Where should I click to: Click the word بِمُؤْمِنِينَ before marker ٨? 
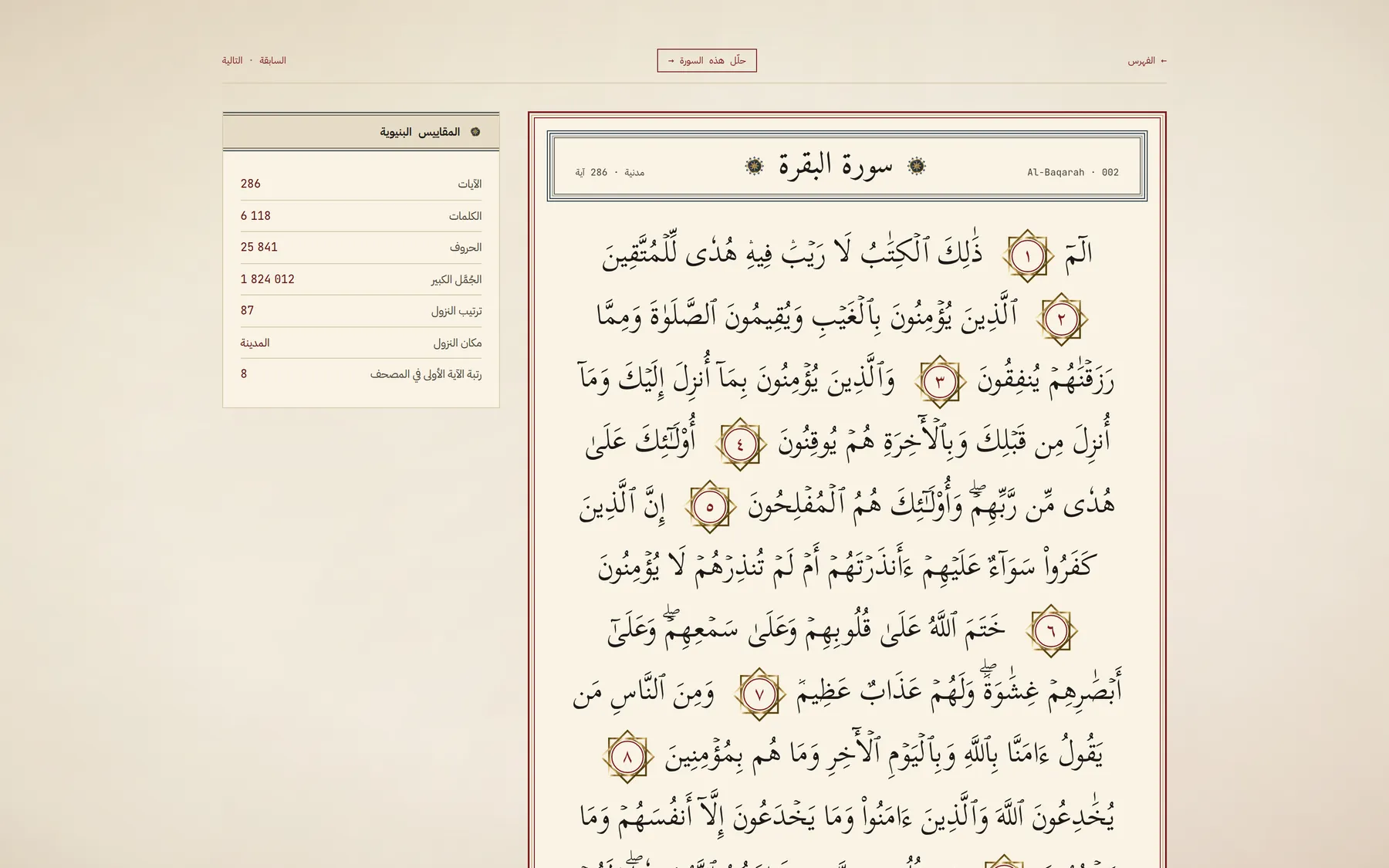click(703, 755)
